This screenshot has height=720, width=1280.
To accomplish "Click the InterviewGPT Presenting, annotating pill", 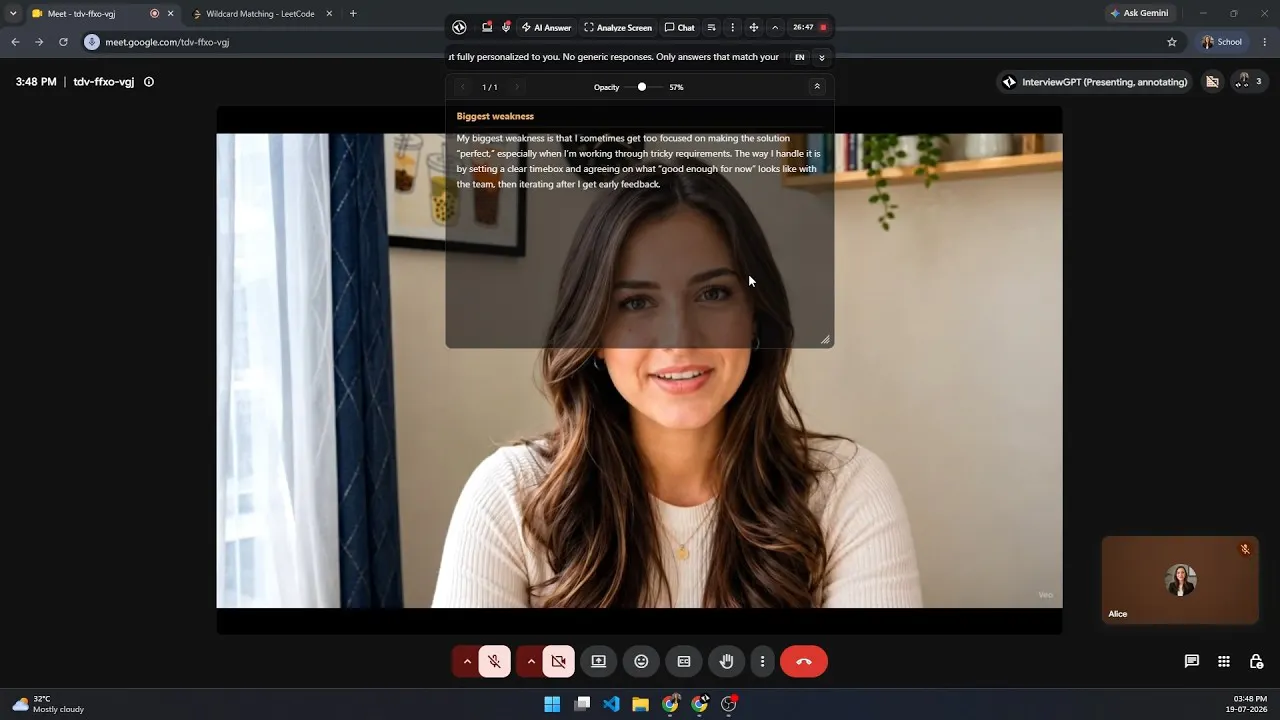I will 1095,82.
